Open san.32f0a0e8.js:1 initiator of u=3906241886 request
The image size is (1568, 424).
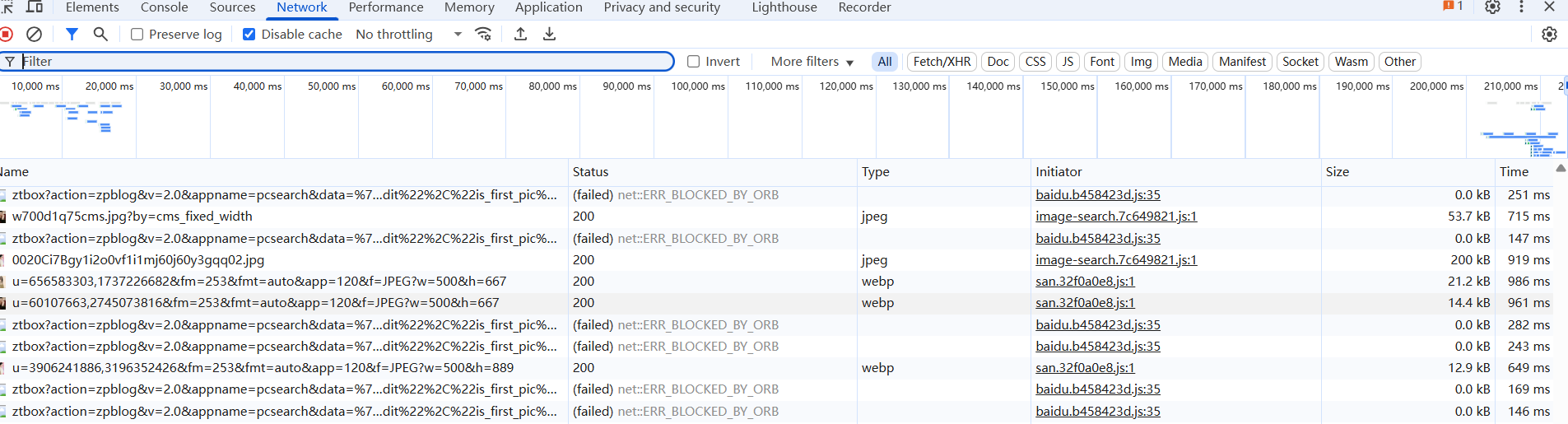pyautogui.click(x=1085, y=368)
